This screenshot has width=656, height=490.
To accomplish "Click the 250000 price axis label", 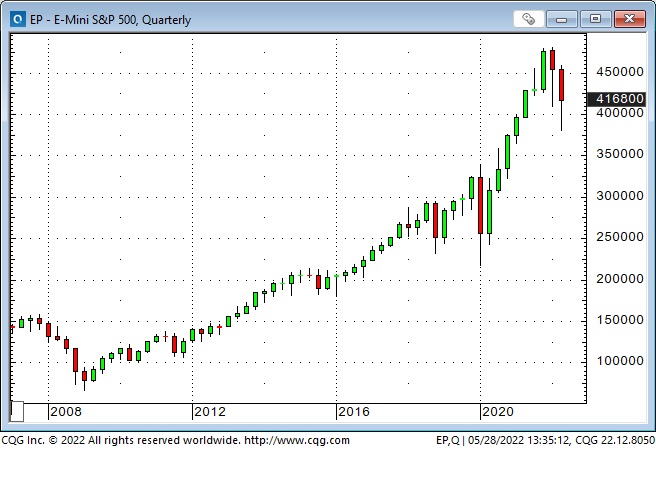I will point(620,237).
